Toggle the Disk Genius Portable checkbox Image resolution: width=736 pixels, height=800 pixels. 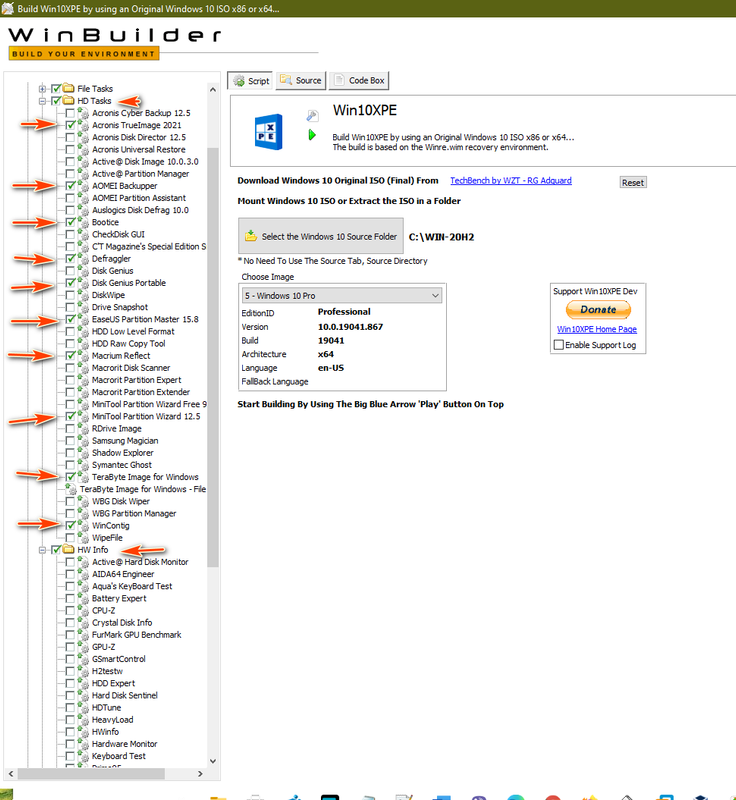point(70,283)
